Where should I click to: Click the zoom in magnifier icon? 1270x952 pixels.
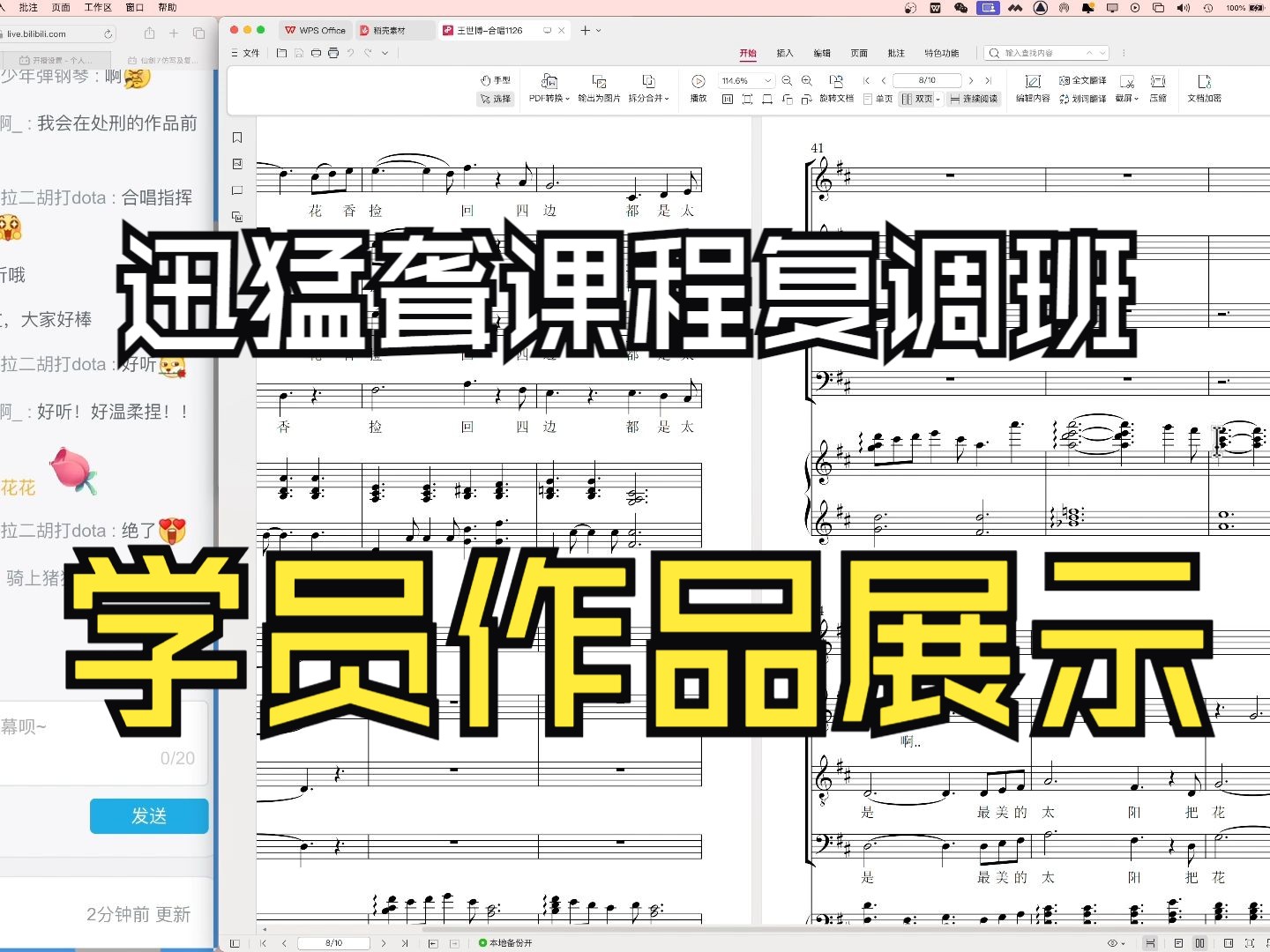click(806, 80)
